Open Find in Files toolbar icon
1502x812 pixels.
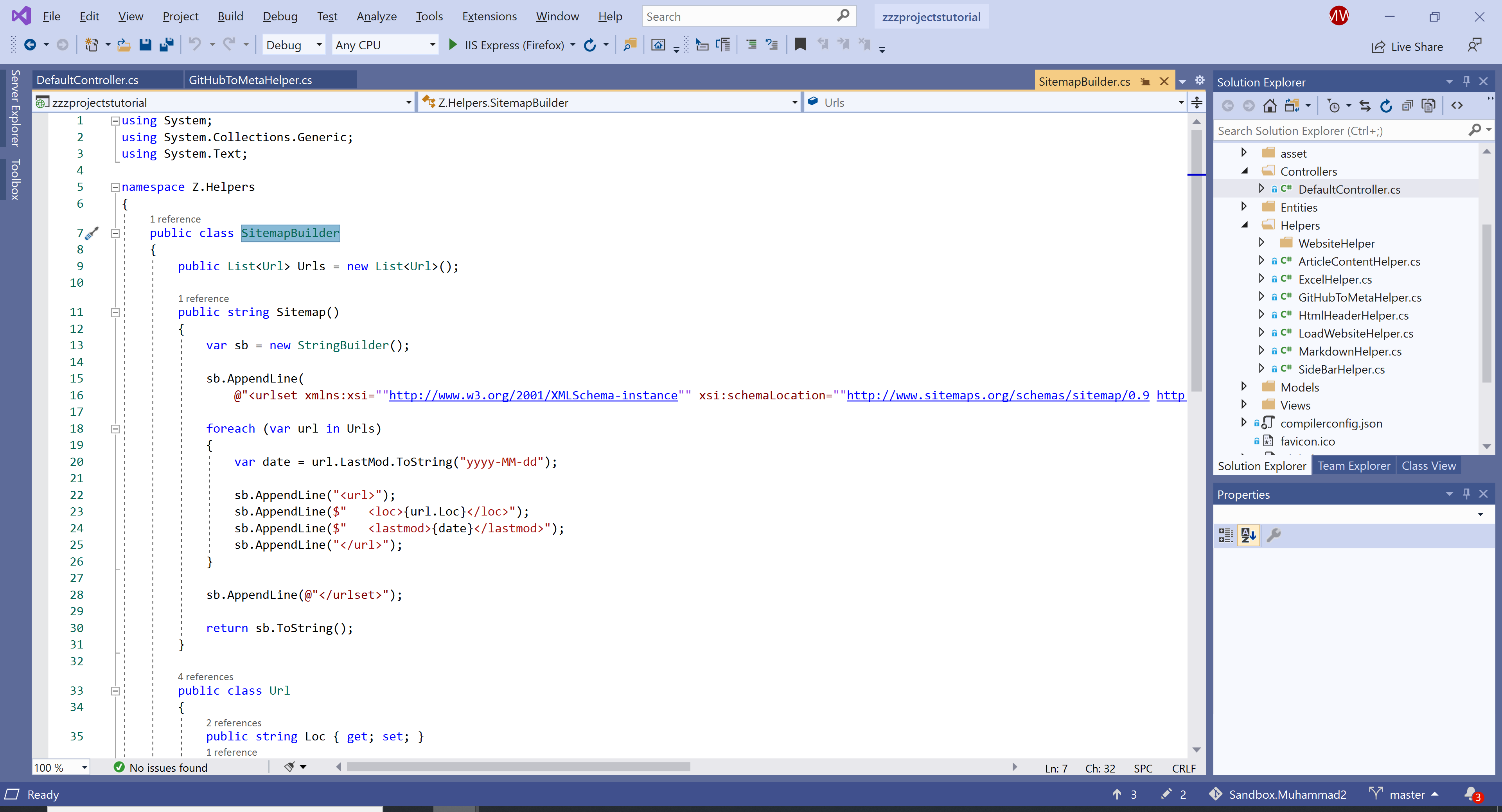click(630, 45)
